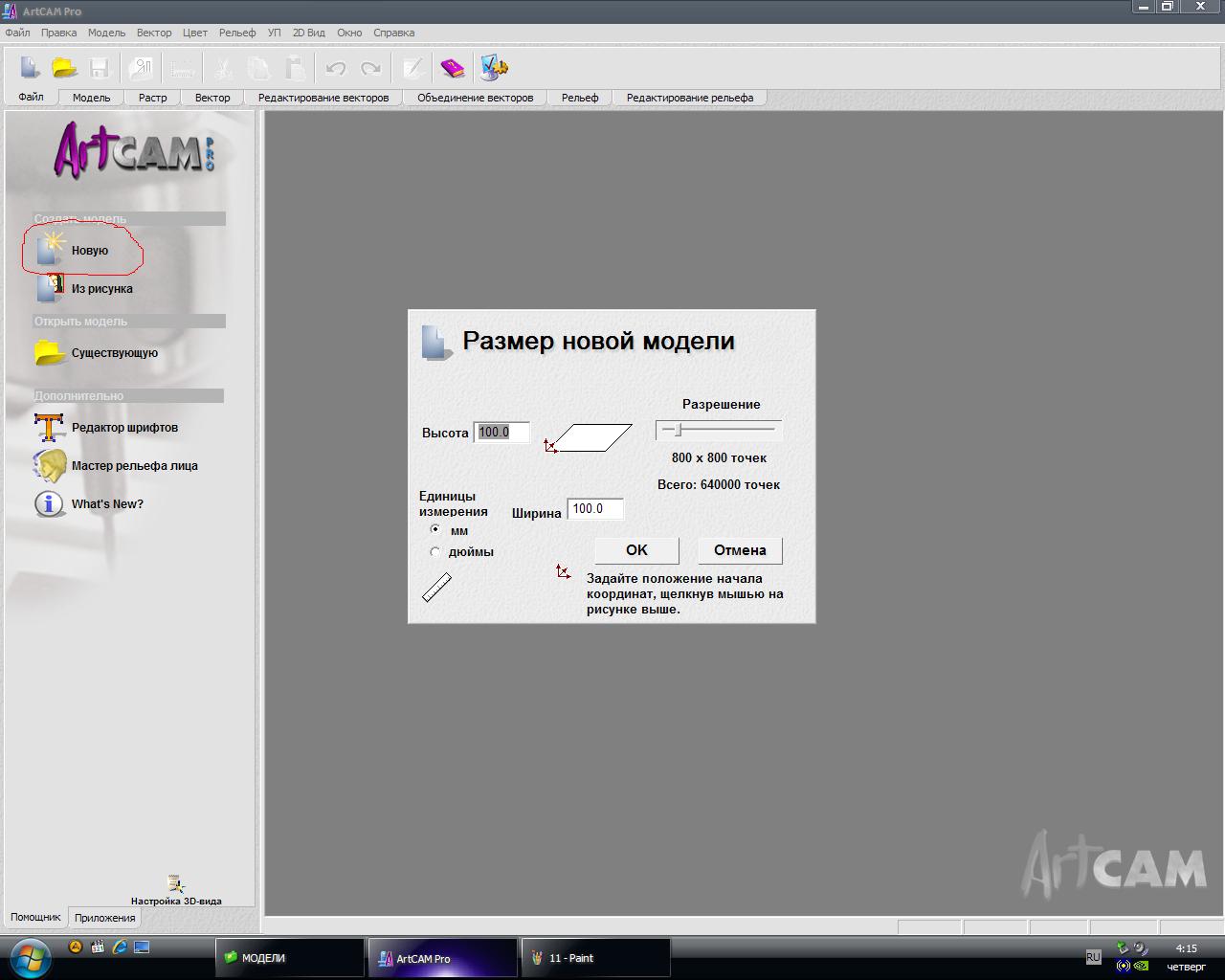This screenshot has height=980, width=1225.
Task: Click the Open folder toolbar icon
Action: pos(64,68)
